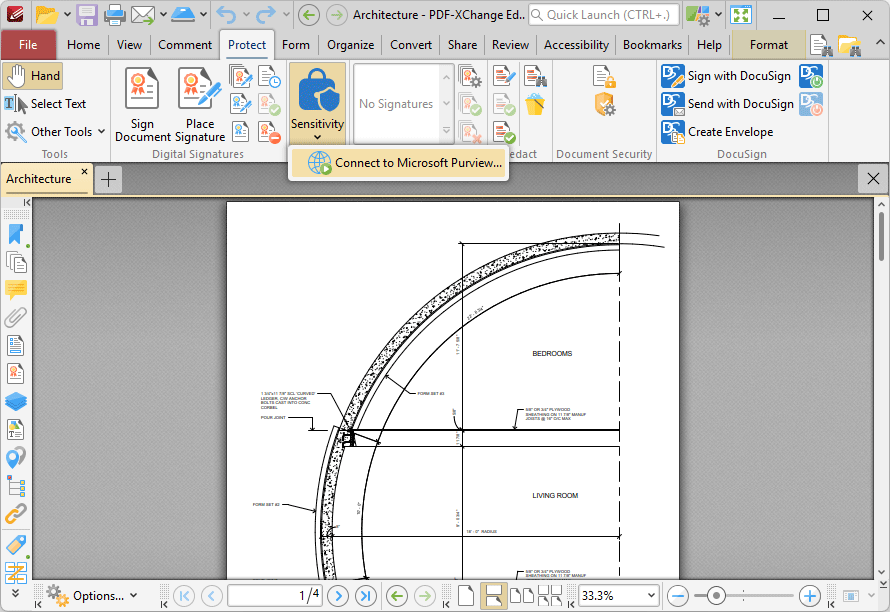Open the Layers pane from the sidebar
This screenshot has height=612, width=890.
click(x=16, y=401)
